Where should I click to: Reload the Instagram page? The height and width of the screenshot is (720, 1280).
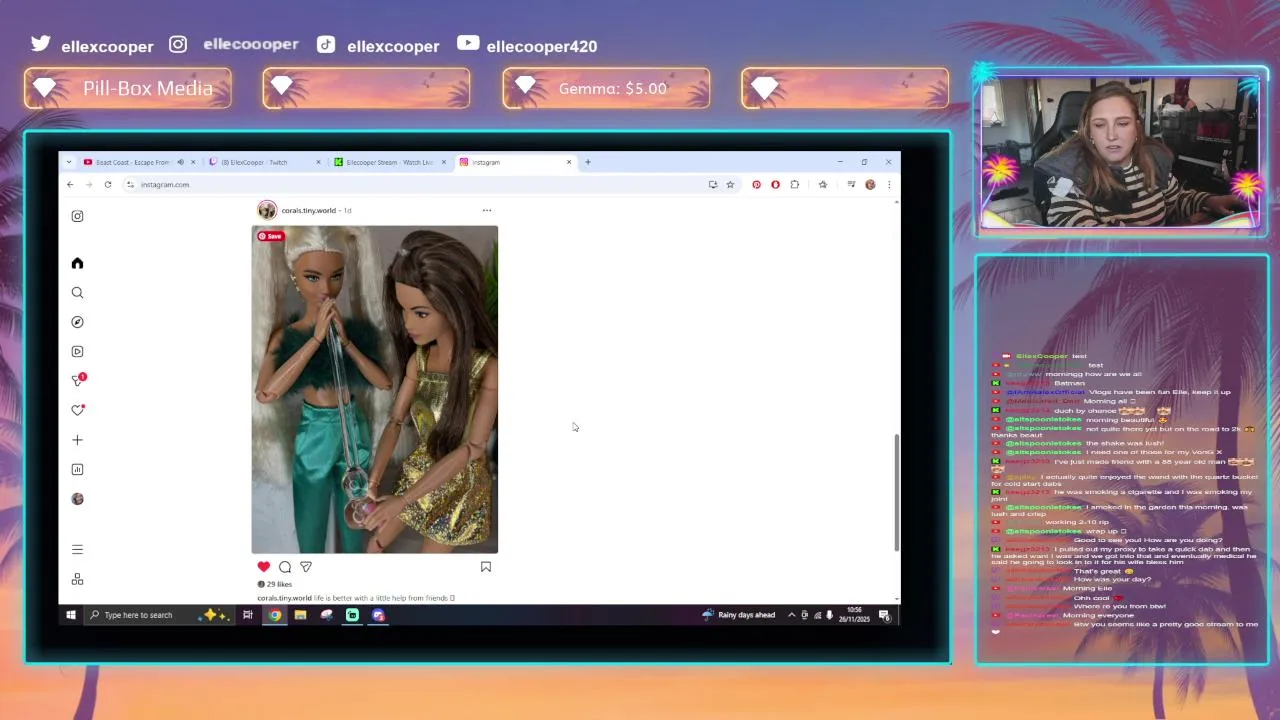click(108, 184)
